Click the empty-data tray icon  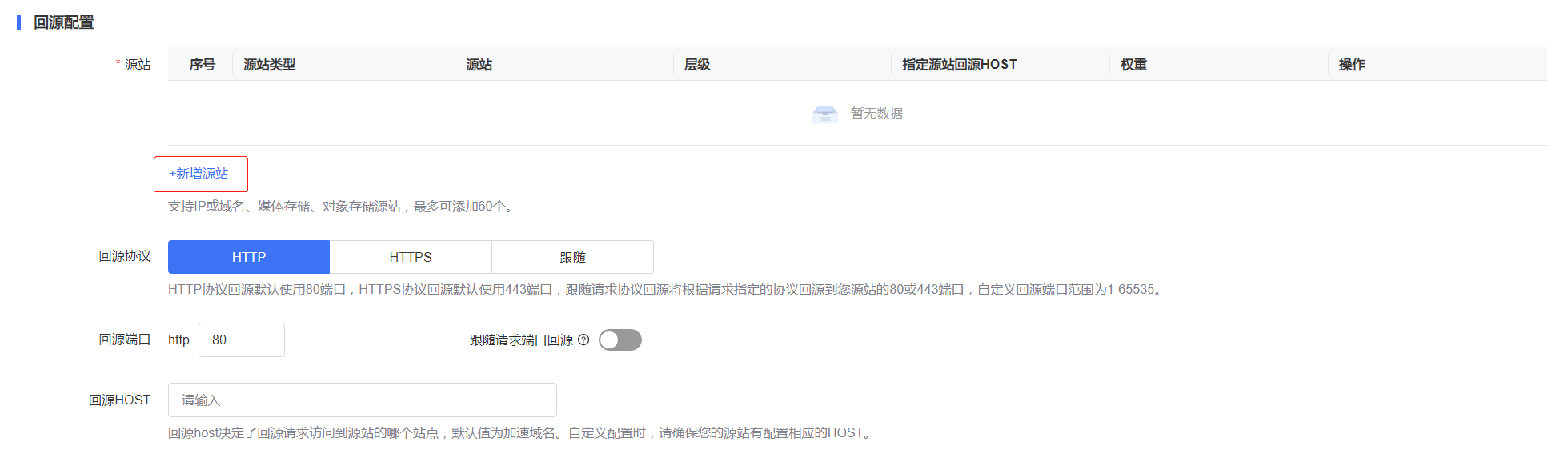825,114
